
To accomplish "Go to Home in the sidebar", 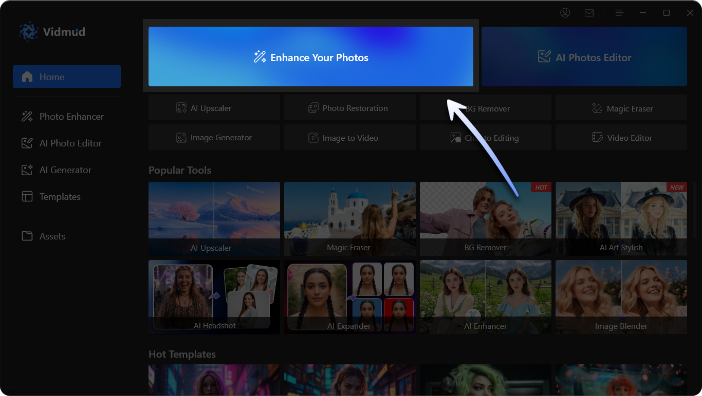I will coord(67,77).
